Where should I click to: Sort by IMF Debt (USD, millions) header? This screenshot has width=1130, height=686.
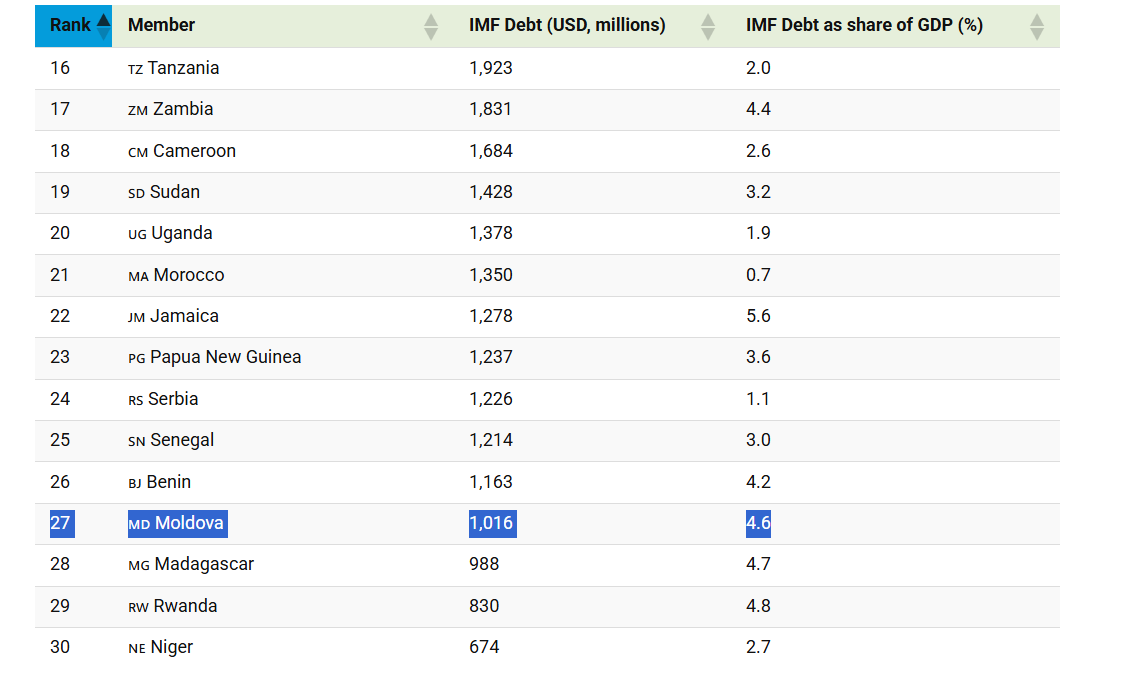click(567, 25)
